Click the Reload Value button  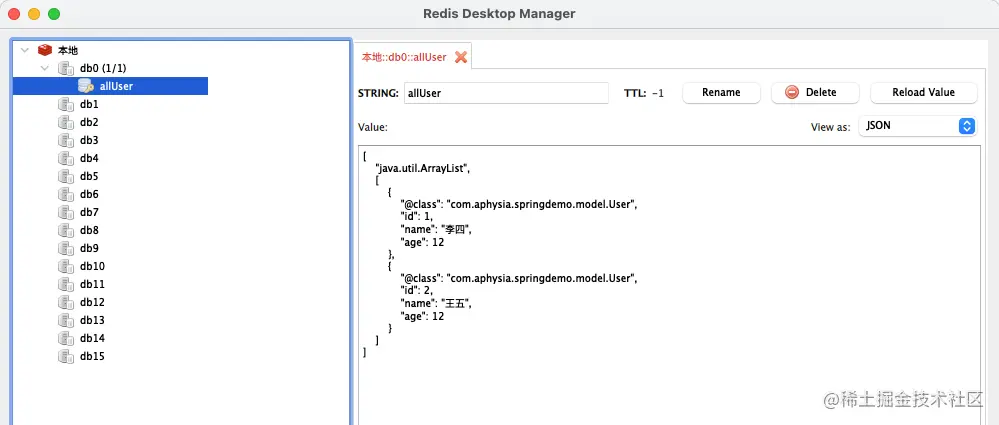click(923, 92)
